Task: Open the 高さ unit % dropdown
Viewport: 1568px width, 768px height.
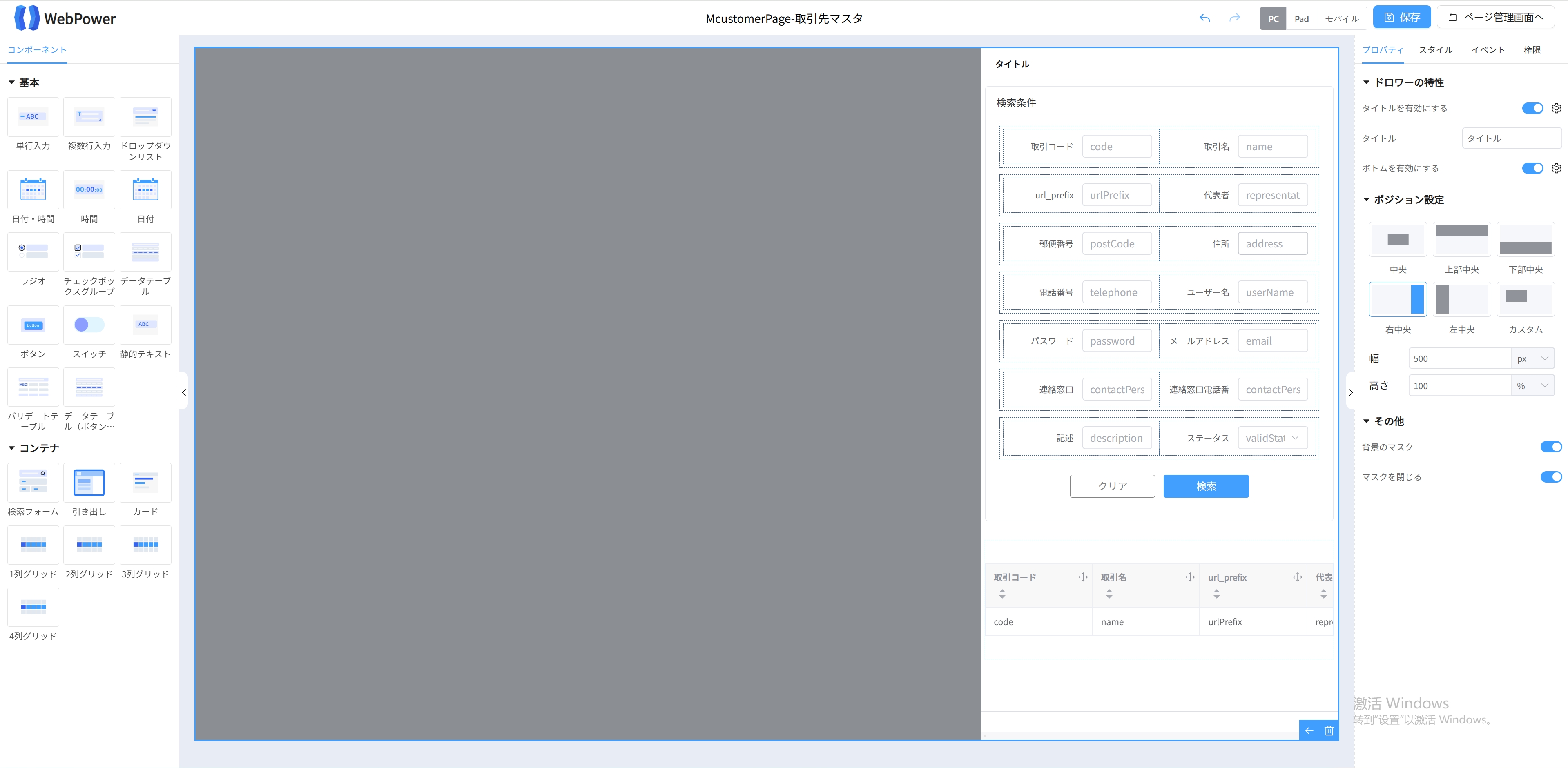Action: point(1533,386)
